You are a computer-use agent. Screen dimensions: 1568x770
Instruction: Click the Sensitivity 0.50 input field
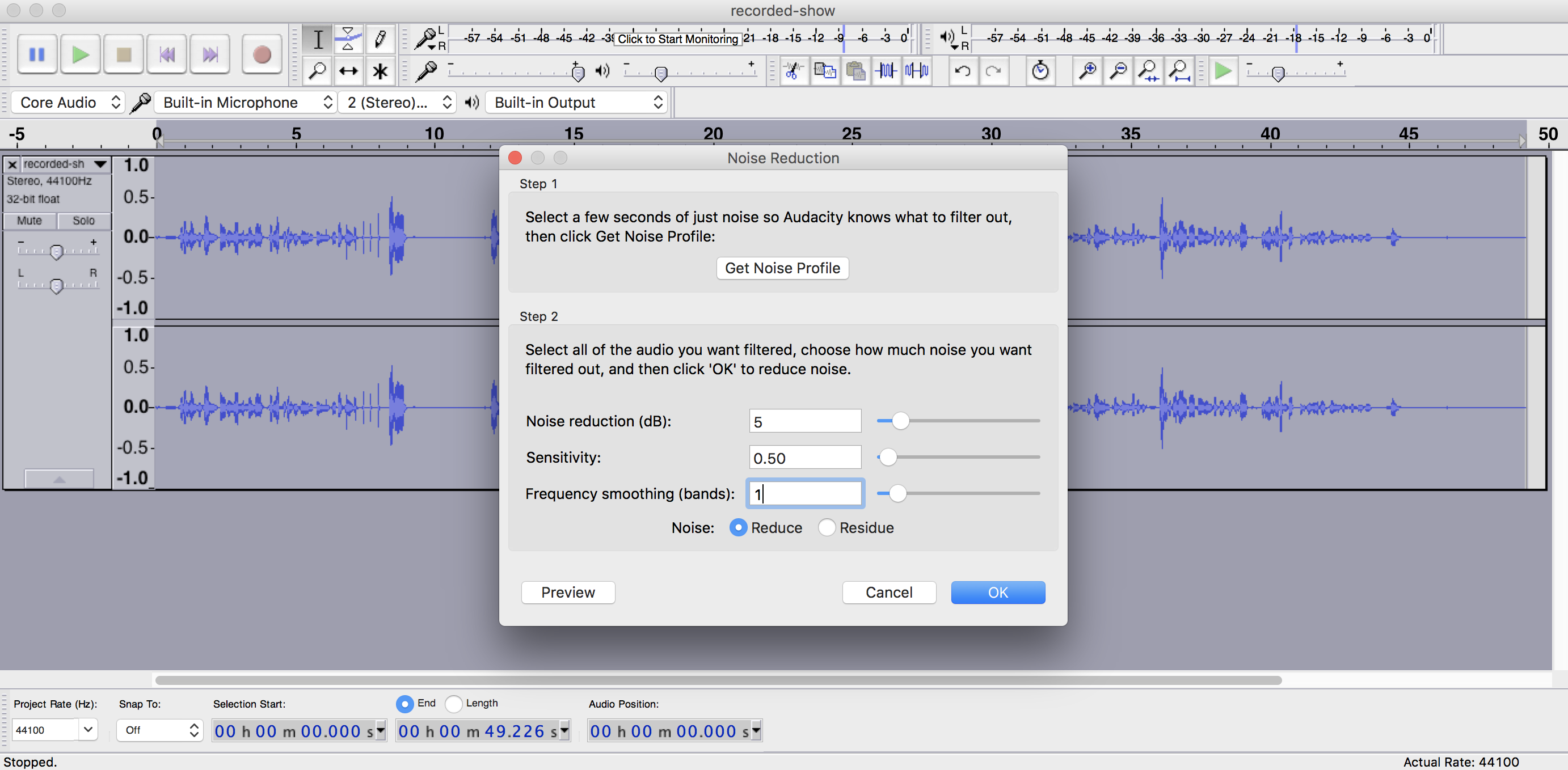point(804,458)
